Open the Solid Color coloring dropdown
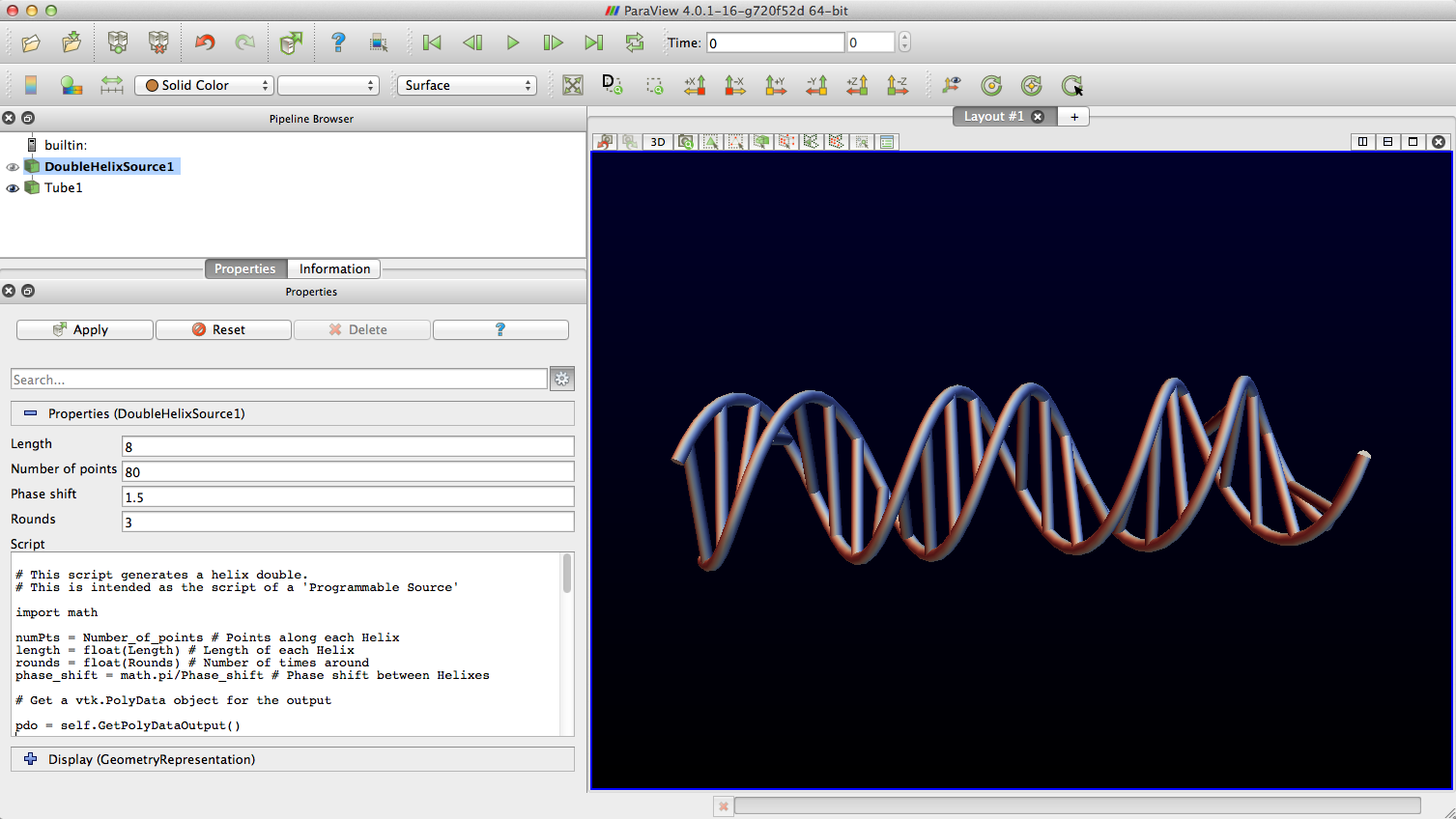 click(204, 85)
